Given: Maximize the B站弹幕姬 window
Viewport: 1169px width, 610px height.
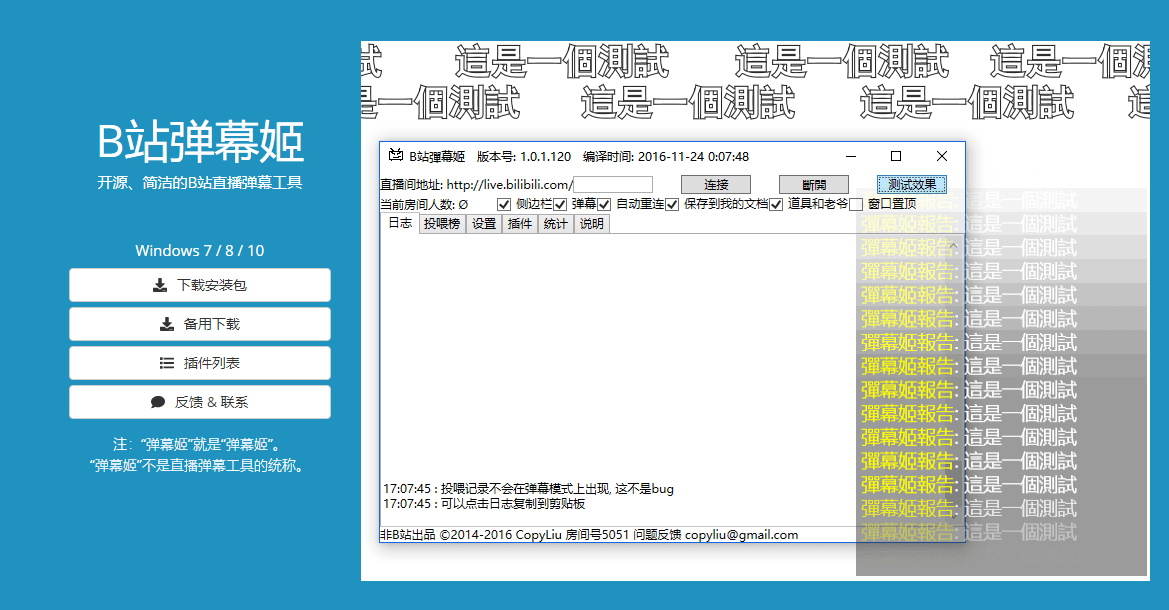Looking at the screenshot, I should 896,156.
